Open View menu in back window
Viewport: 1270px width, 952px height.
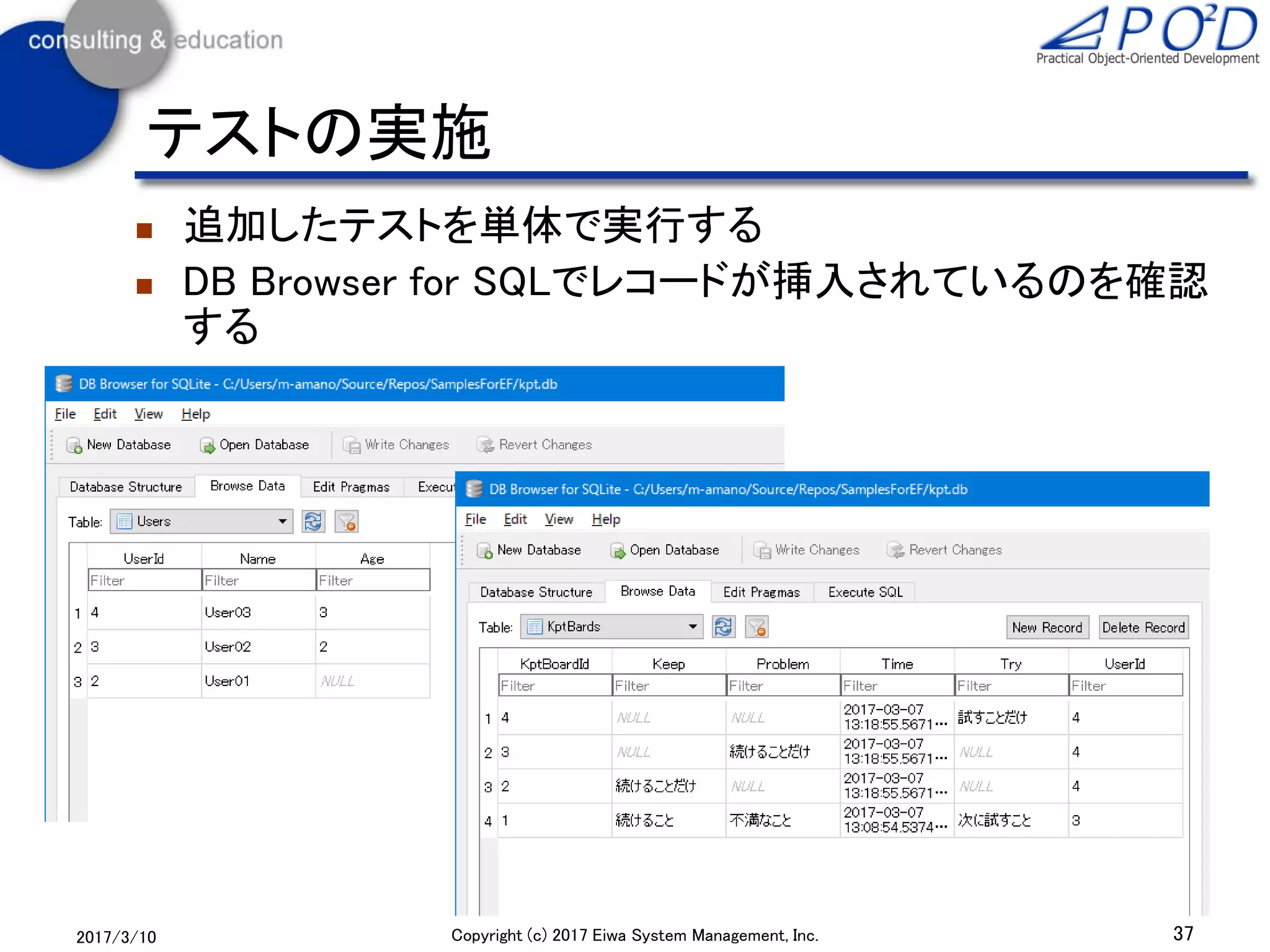click(149, 414)
